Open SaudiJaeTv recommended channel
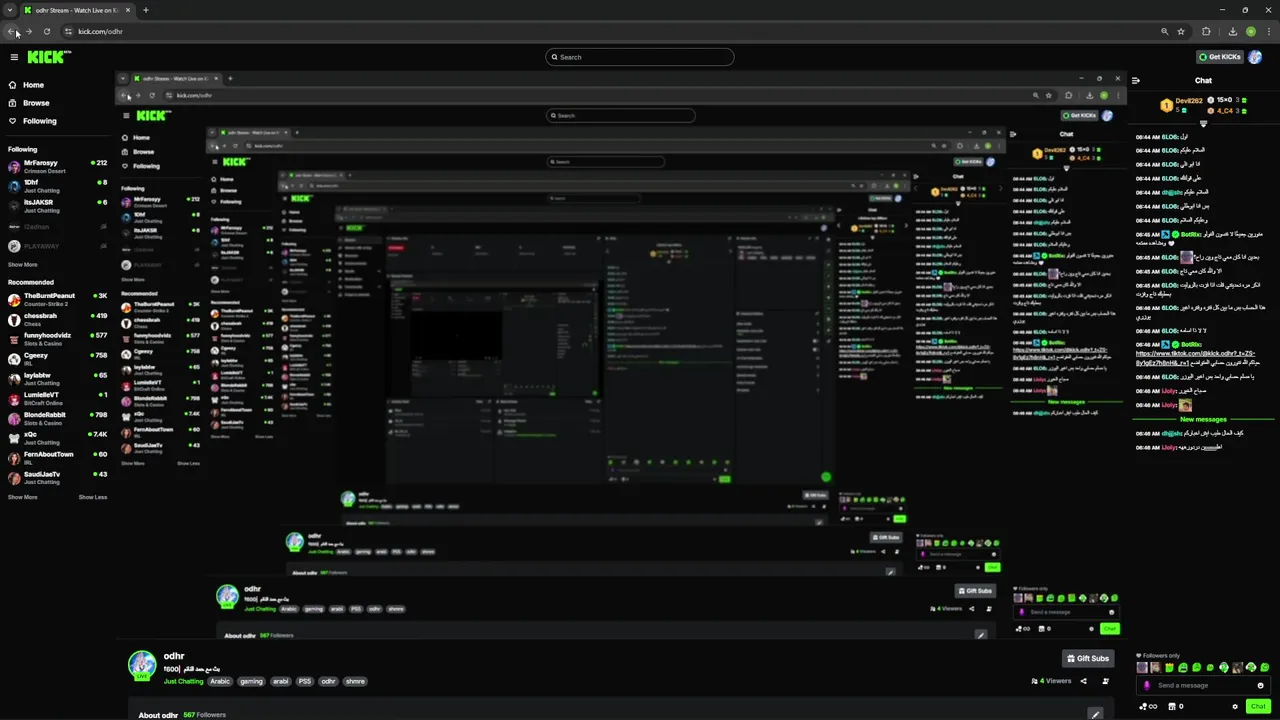This screenshot has height=720, width=1280. click(57, 478)
